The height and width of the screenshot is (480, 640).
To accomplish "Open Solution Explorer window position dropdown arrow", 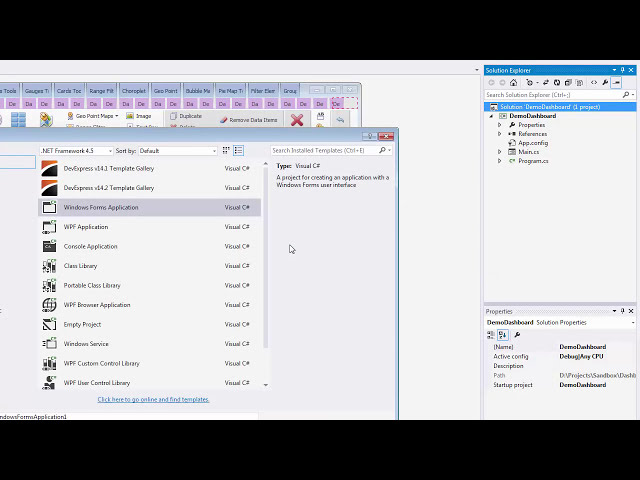I will [x=614, y=70].
